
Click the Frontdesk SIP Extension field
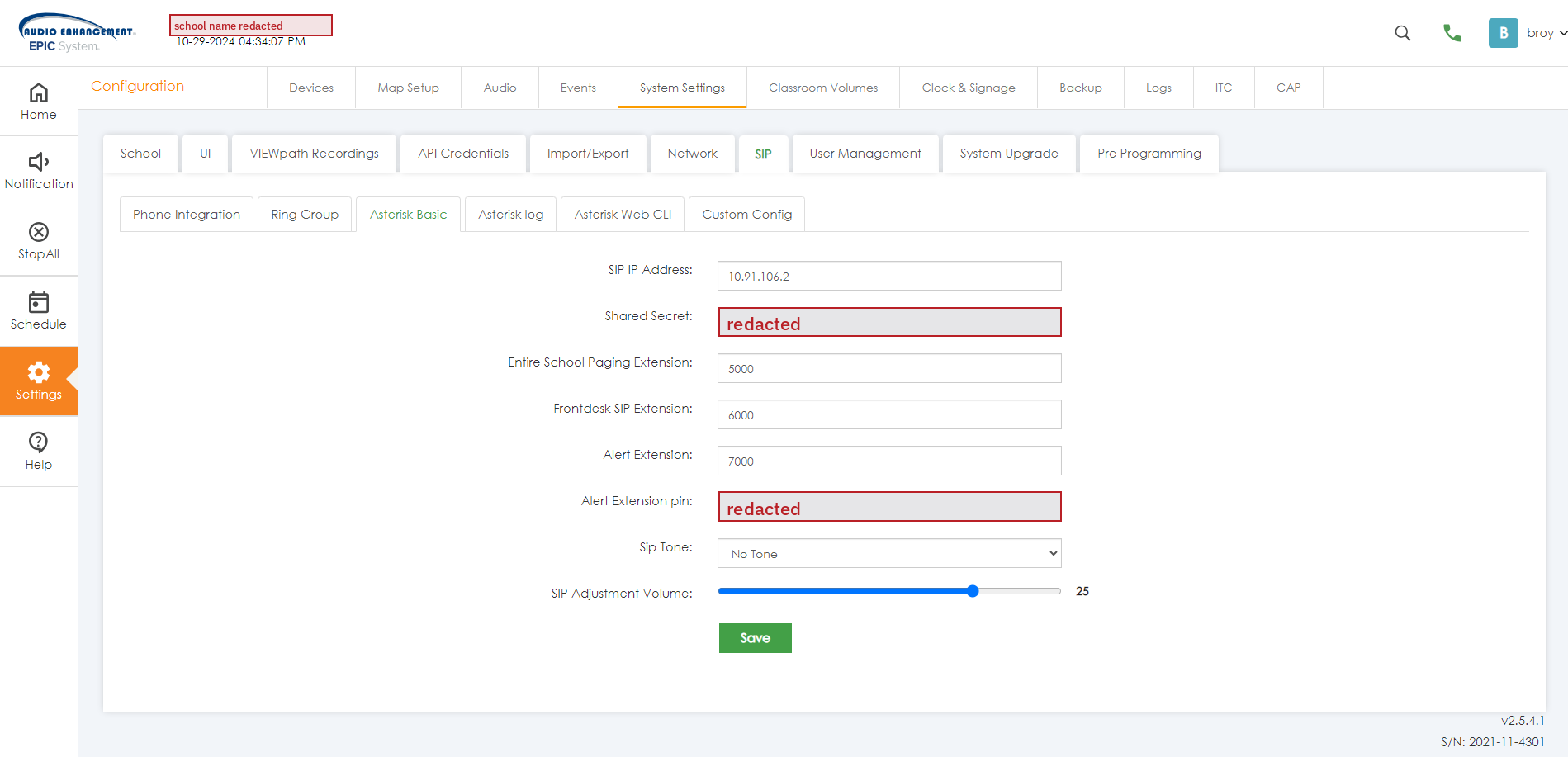pos(889,414)
